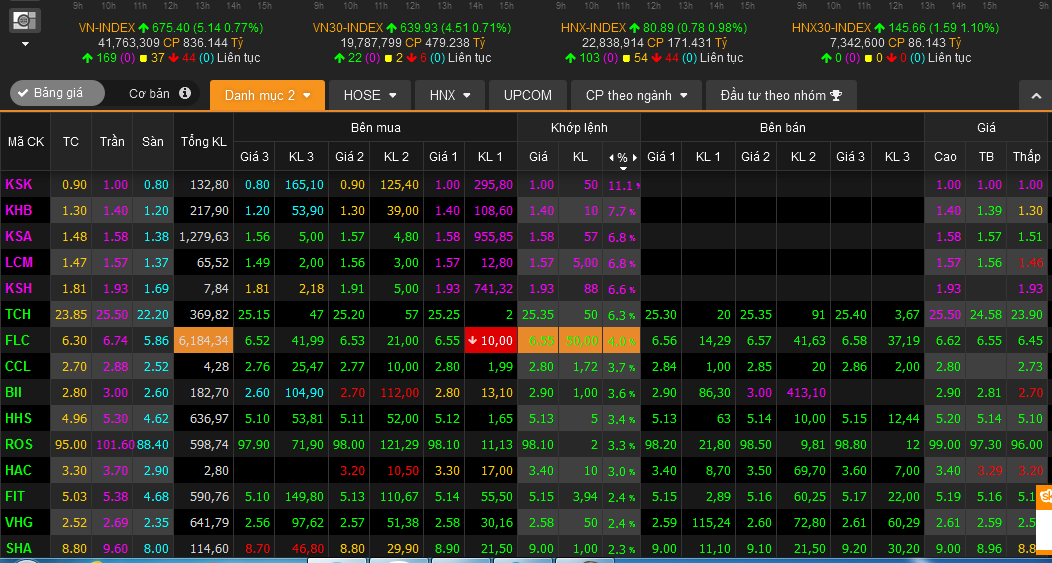This screenshot has width=1052, height=563.
Task: Select the SHA stock symbol
Action: point(19,548)
